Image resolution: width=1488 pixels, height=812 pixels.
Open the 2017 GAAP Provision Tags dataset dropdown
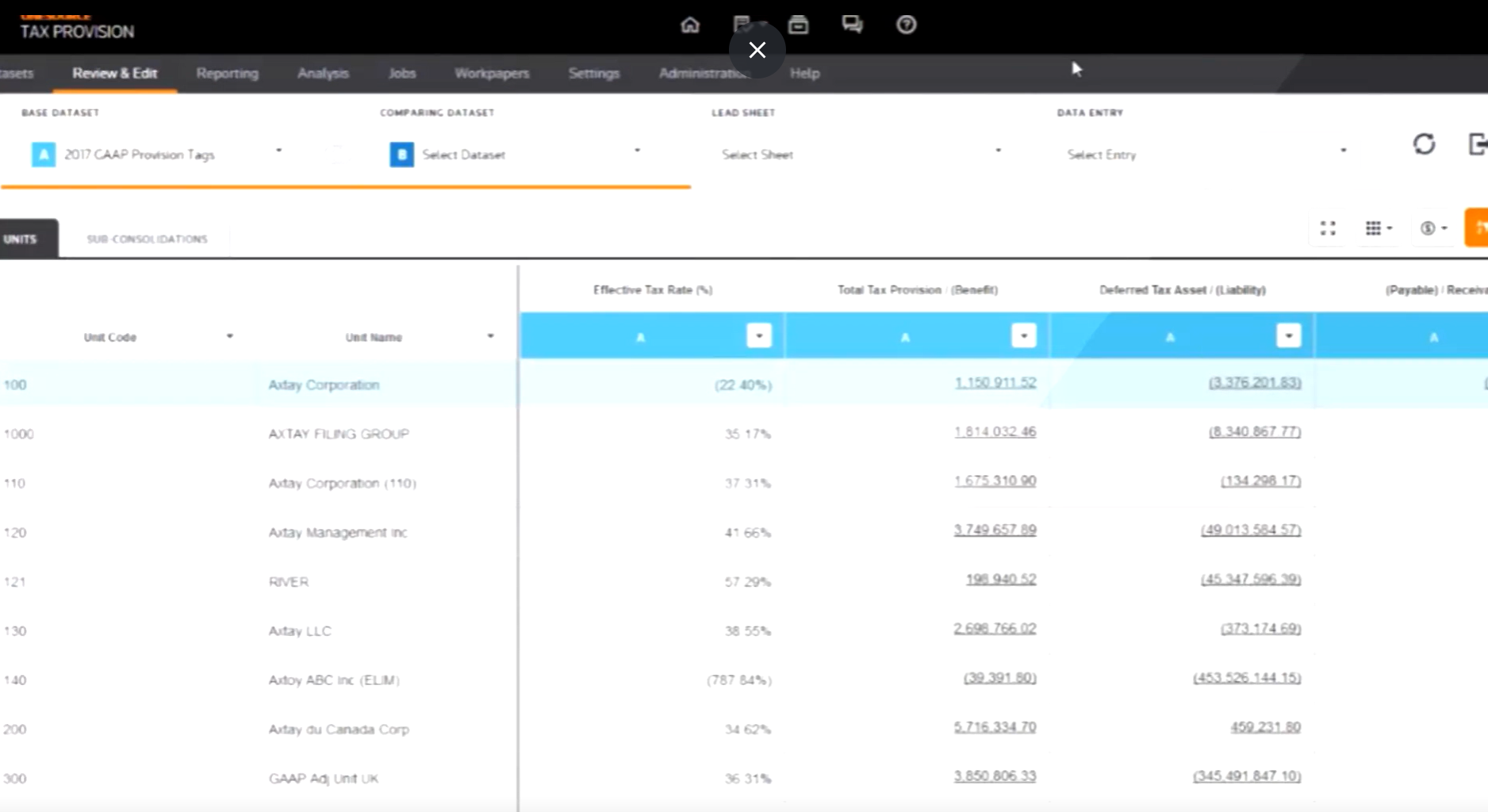(279, 151)
